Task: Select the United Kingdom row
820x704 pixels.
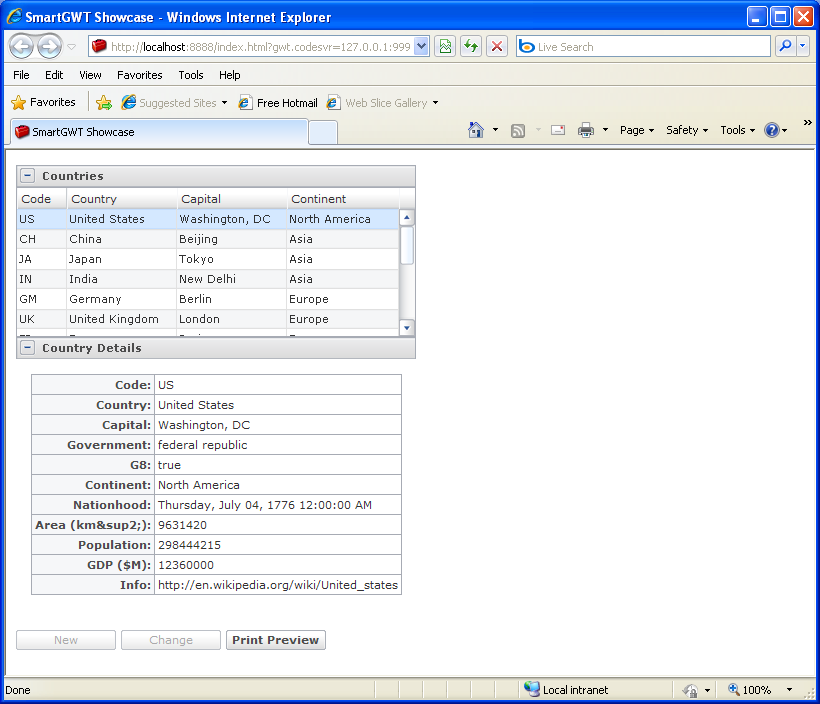Action: pos(208,319)
